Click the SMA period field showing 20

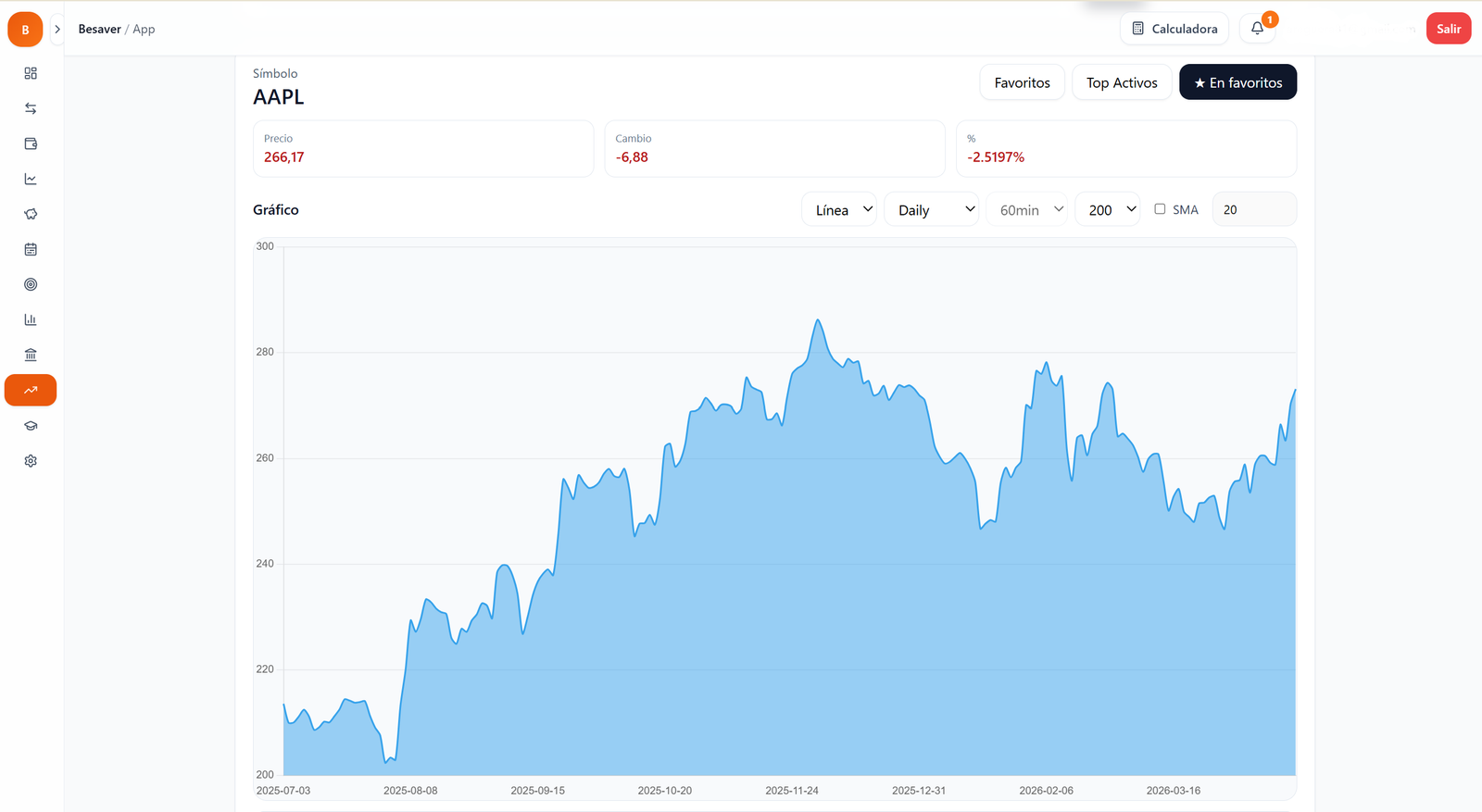[1254, 210]
